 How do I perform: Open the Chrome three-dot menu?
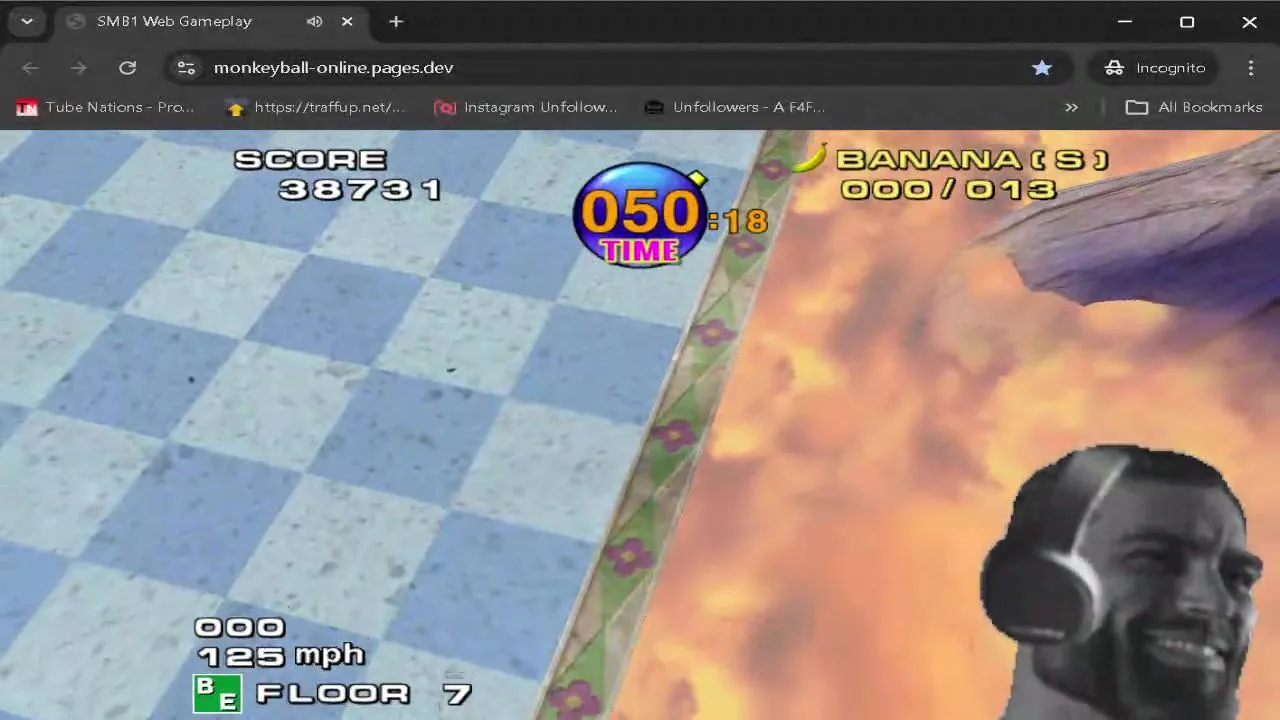click(x=1251, y=68)
